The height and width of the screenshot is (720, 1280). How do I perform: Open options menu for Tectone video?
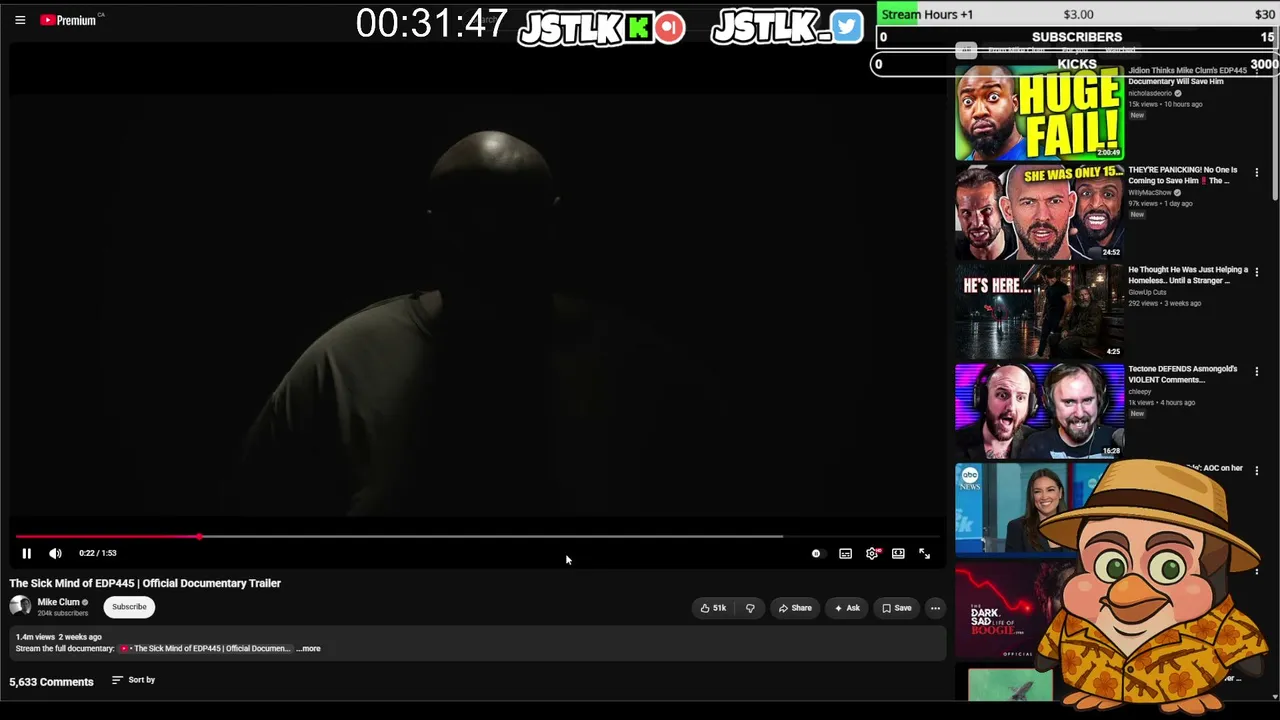click(1257, 371)
